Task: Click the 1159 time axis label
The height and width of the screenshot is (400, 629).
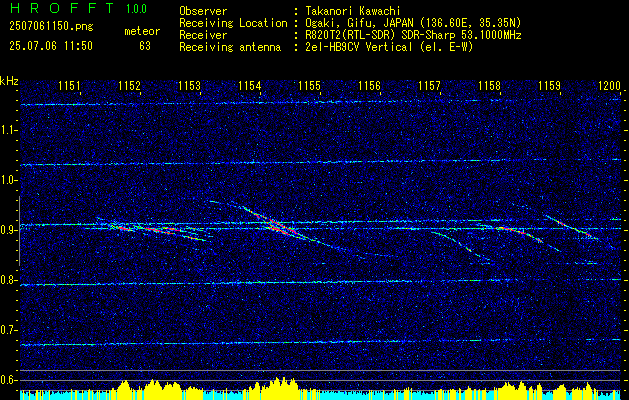Action: (549, 85)
